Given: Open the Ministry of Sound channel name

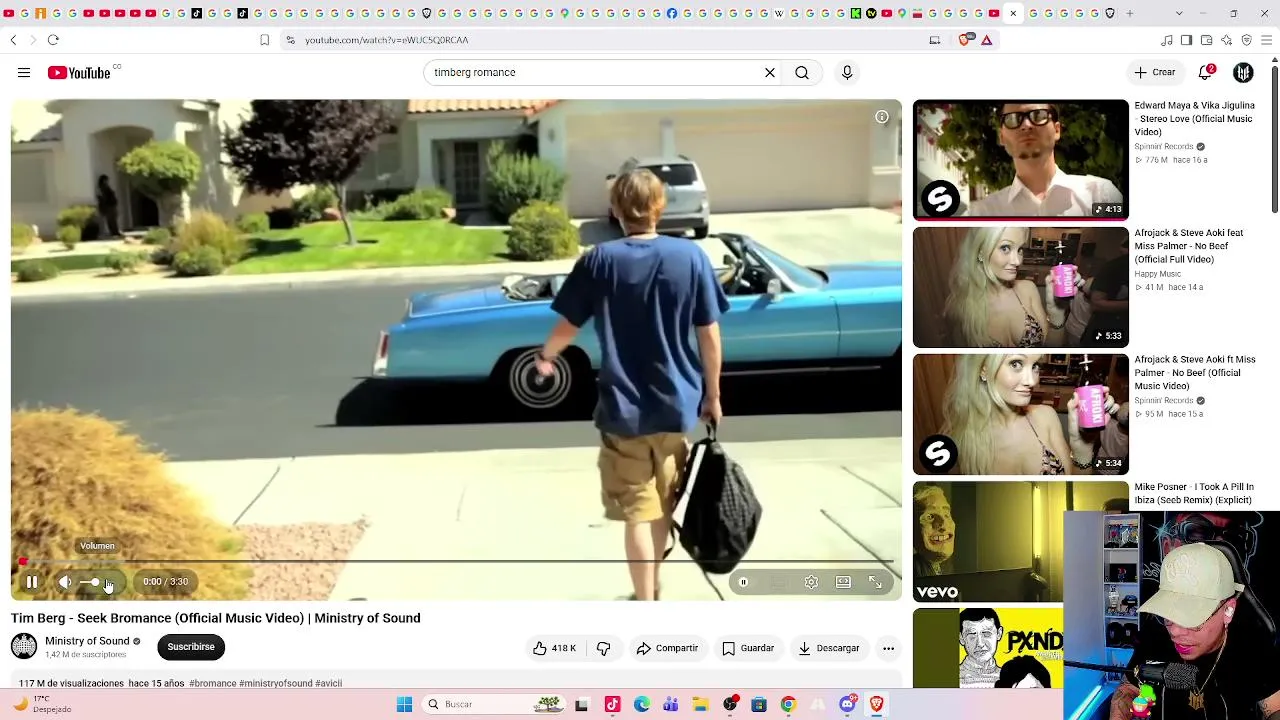Looking at the screenshot, I should point(87,641).
